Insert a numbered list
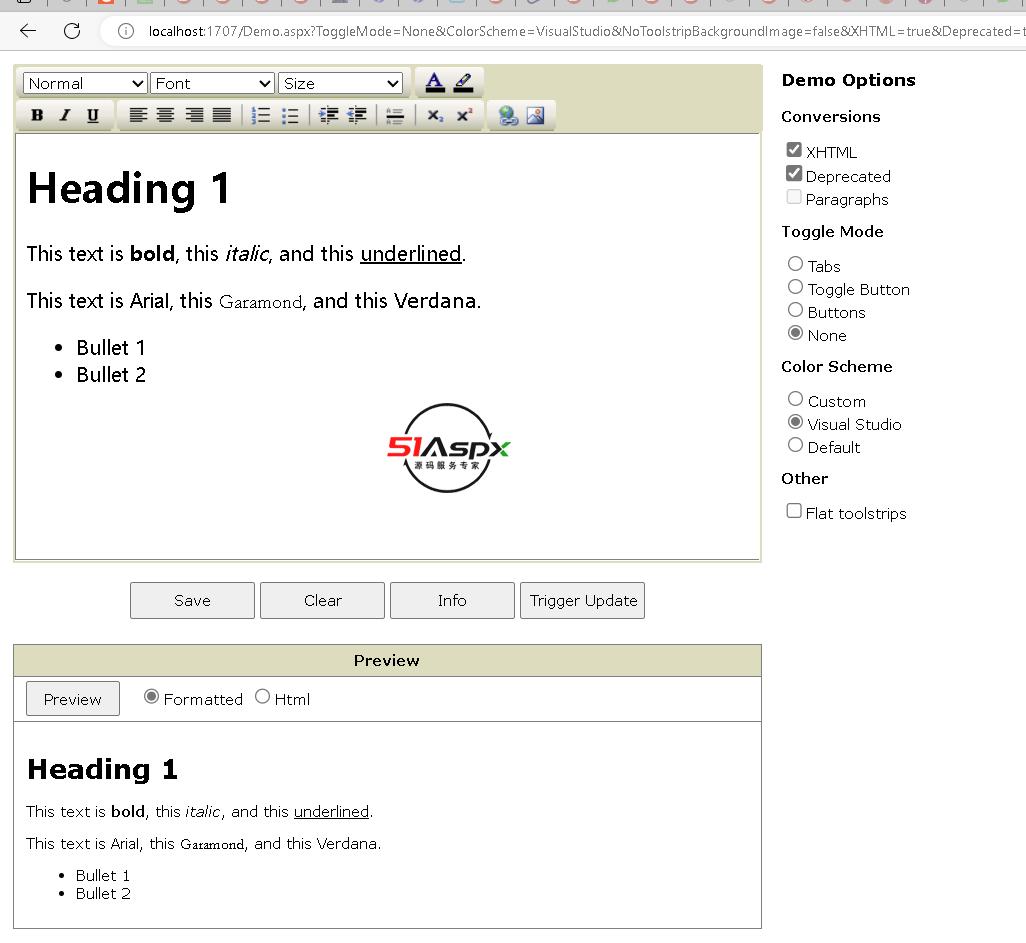 [x=261, y=115]
